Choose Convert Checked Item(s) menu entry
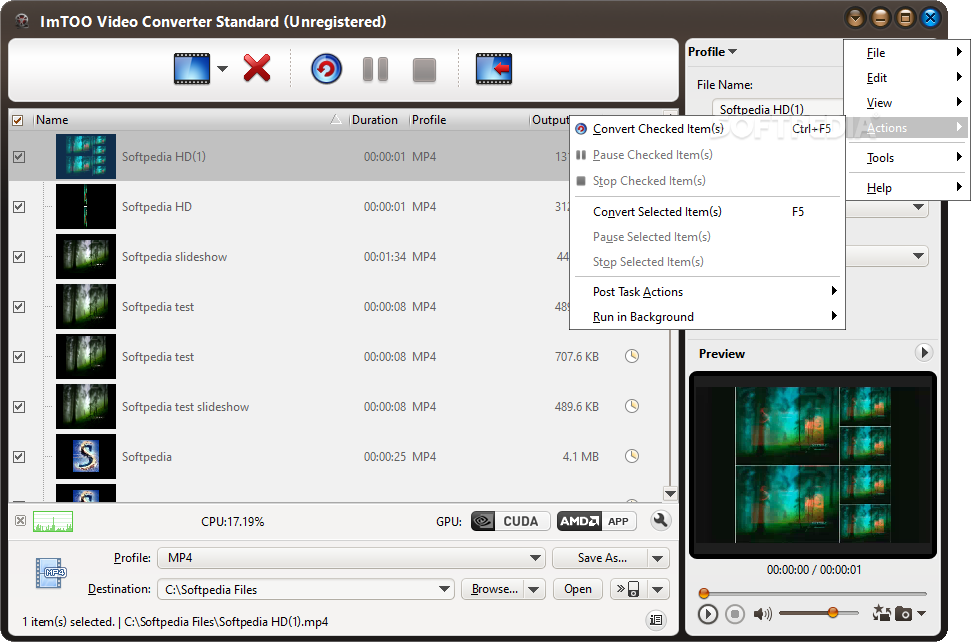Image resolution: width=971 pixels, height=642 pixels. [x=707, y=129]
